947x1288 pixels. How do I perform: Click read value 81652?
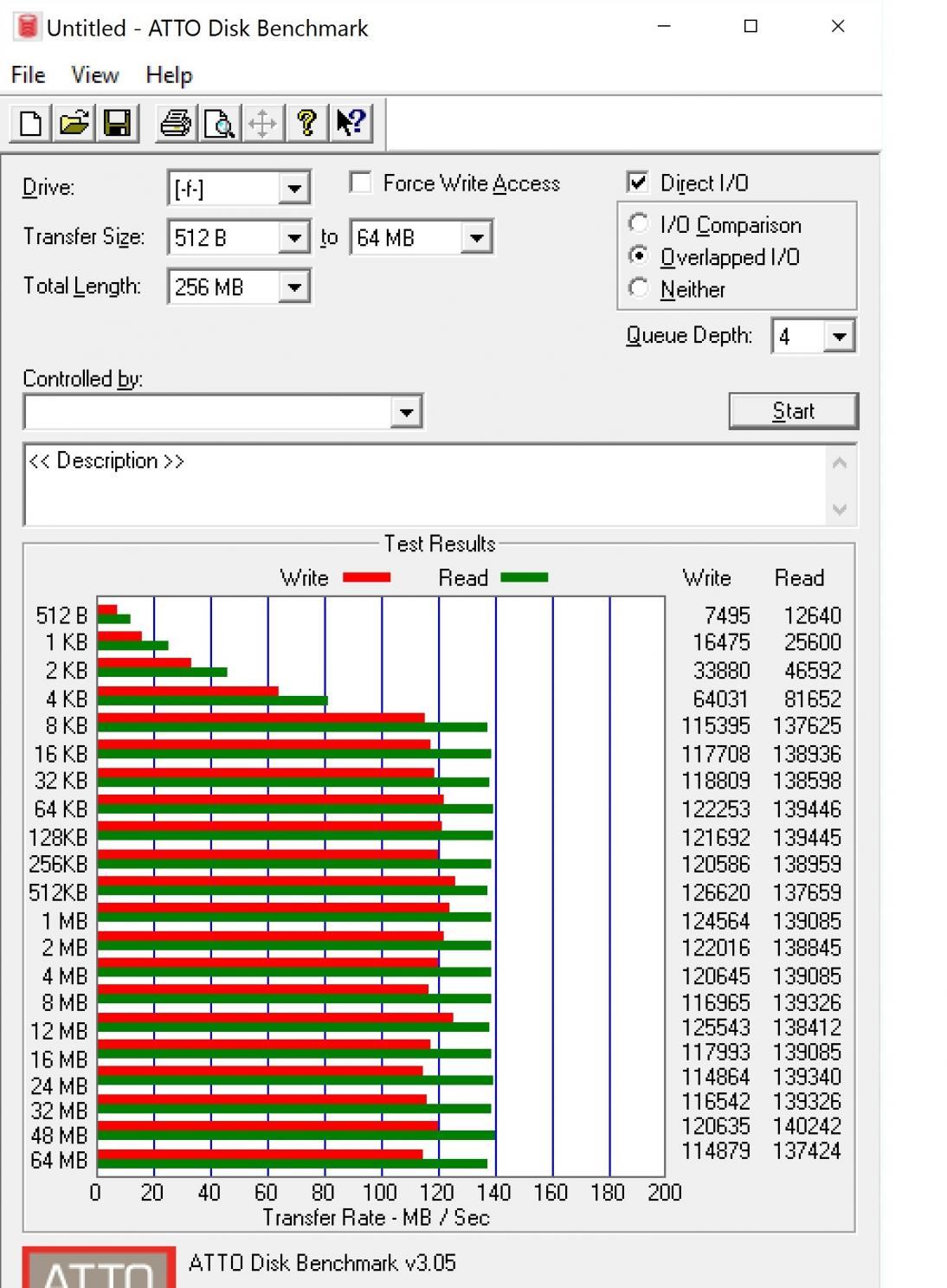(x=812, y=699)
